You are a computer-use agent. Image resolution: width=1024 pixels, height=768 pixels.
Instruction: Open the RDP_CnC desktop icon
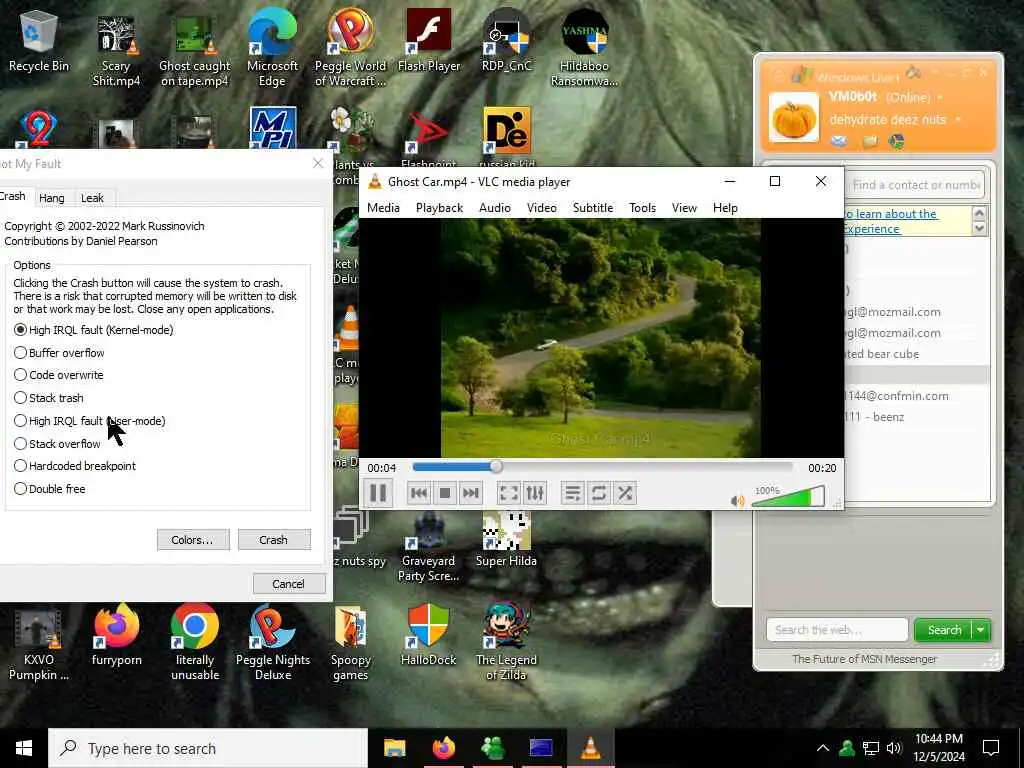(x=506, y=42)
